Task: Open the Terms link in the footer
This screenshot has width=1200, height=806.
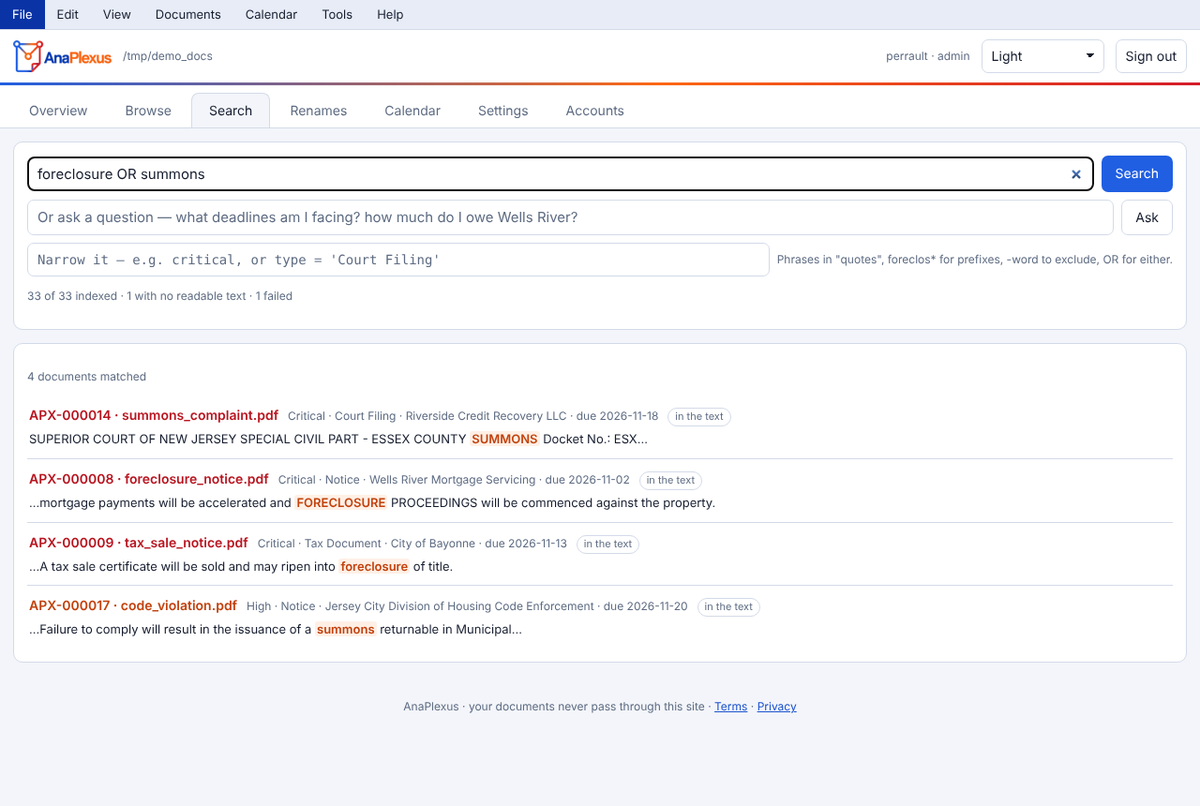Action: (x=731, y=706)
